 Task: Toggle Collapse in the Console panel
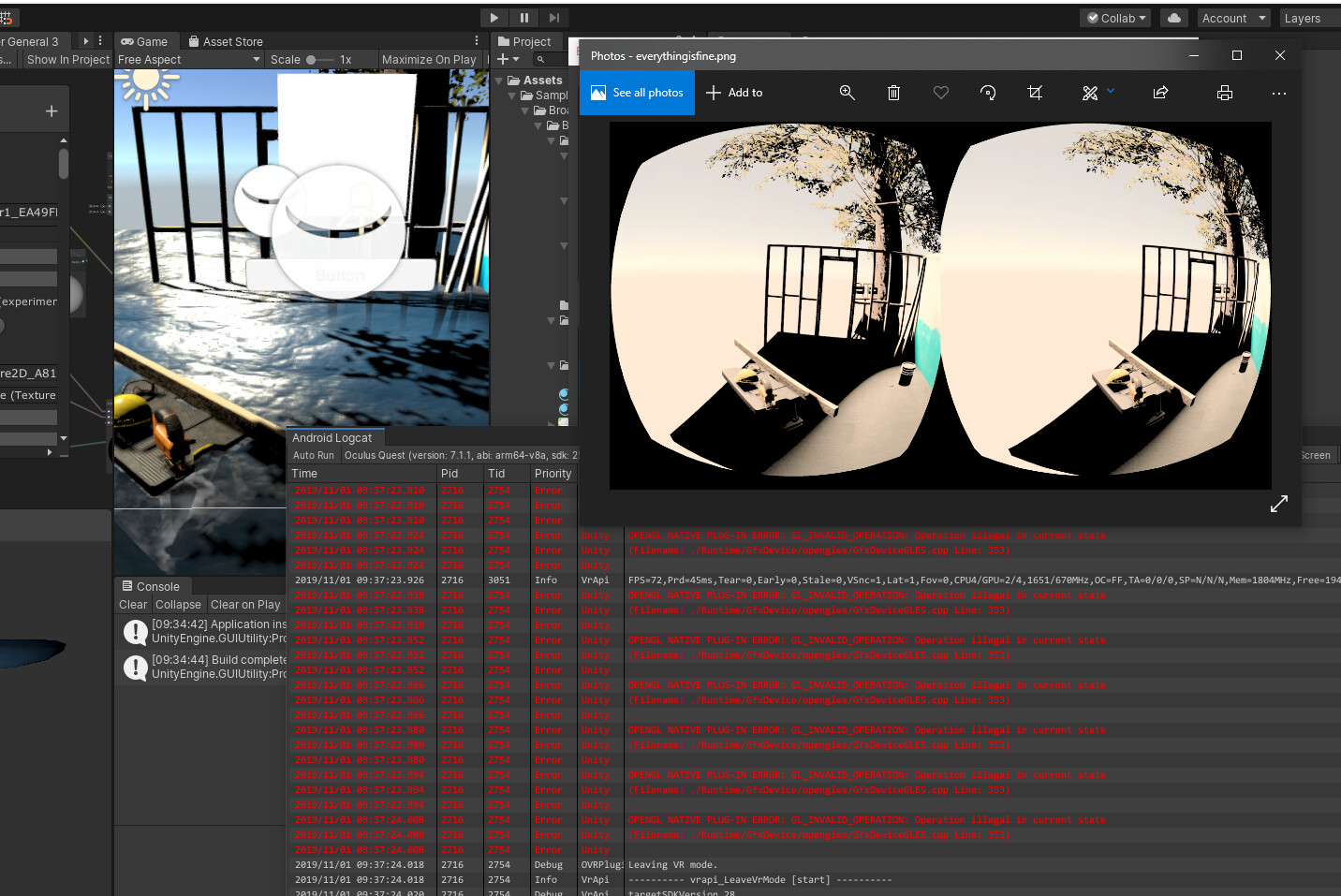(x=178, y=604)
